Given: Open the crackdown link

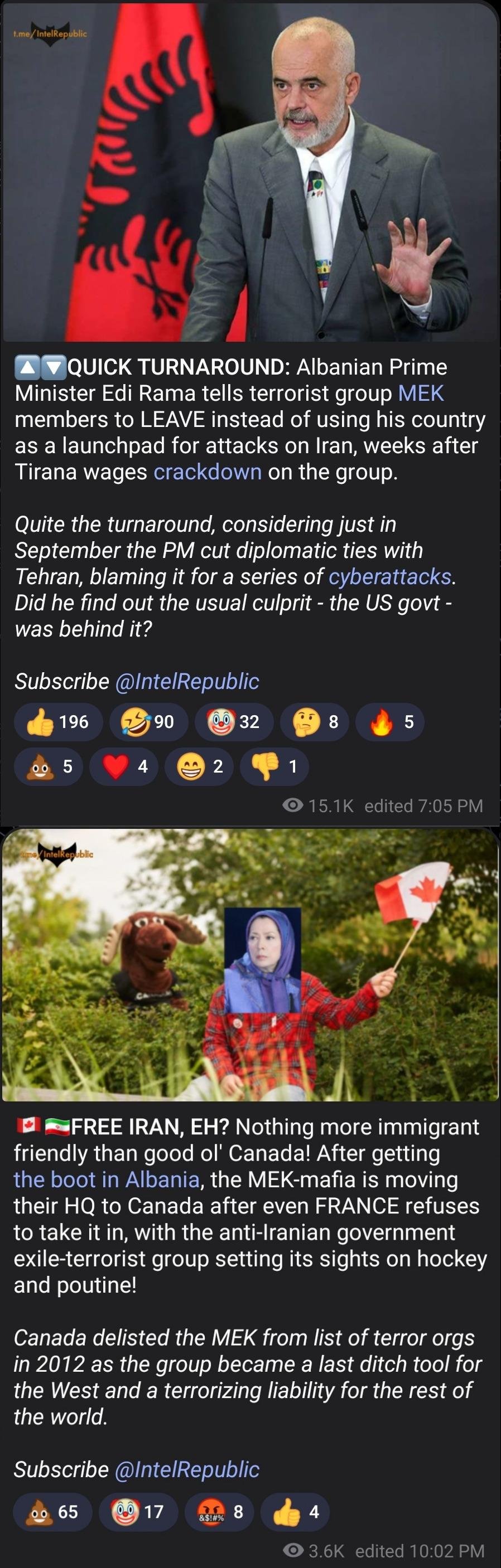Looking at the screenshot, I should 207,472.
